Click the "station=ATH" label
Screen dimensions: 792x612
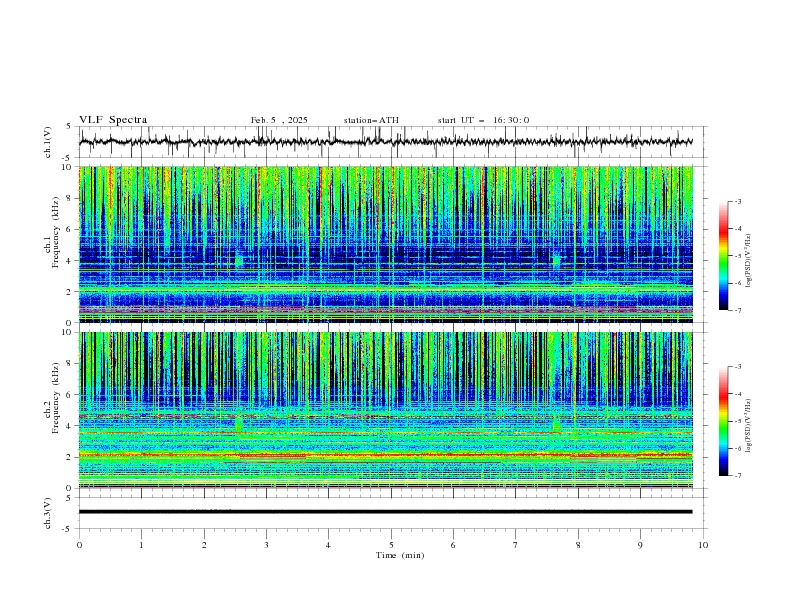point(371,120)
